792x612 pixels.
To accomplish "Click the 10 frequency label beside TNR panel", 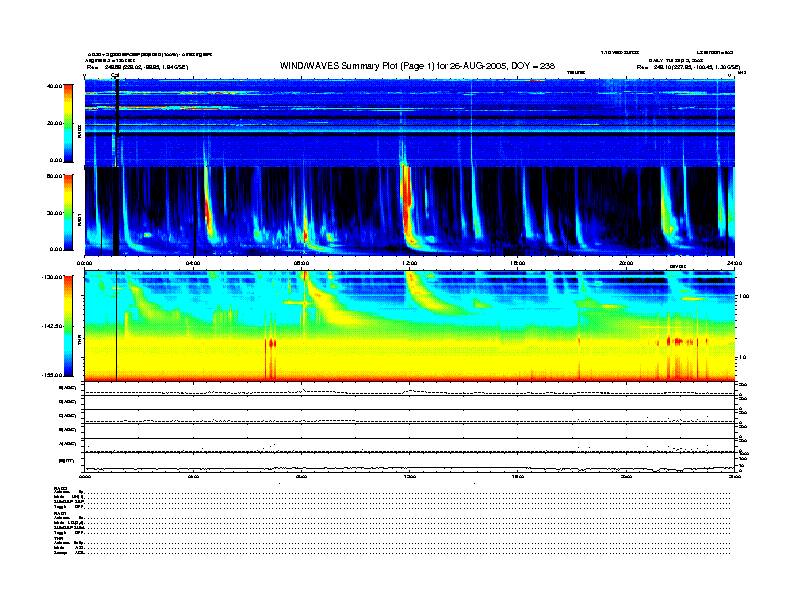I will click(x=743, y=357).
